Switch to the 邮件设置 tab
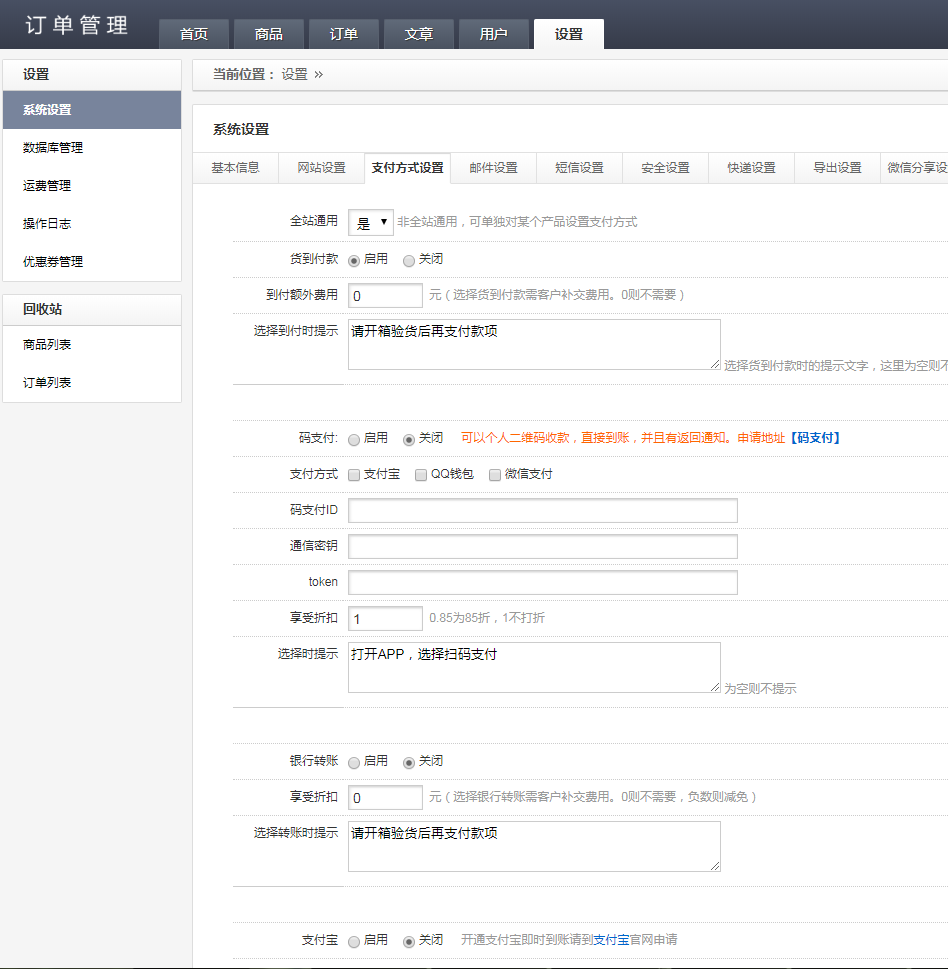This screenshot has width=948, height=969. pos(493,168)
